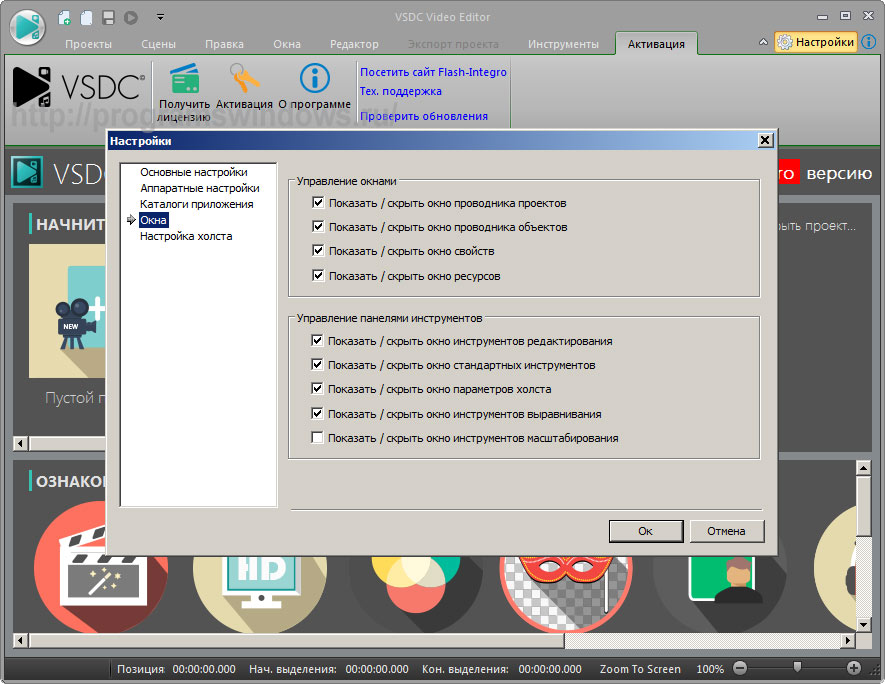Click the О программе info icon
885x684 pixels.
click(314, 78)
